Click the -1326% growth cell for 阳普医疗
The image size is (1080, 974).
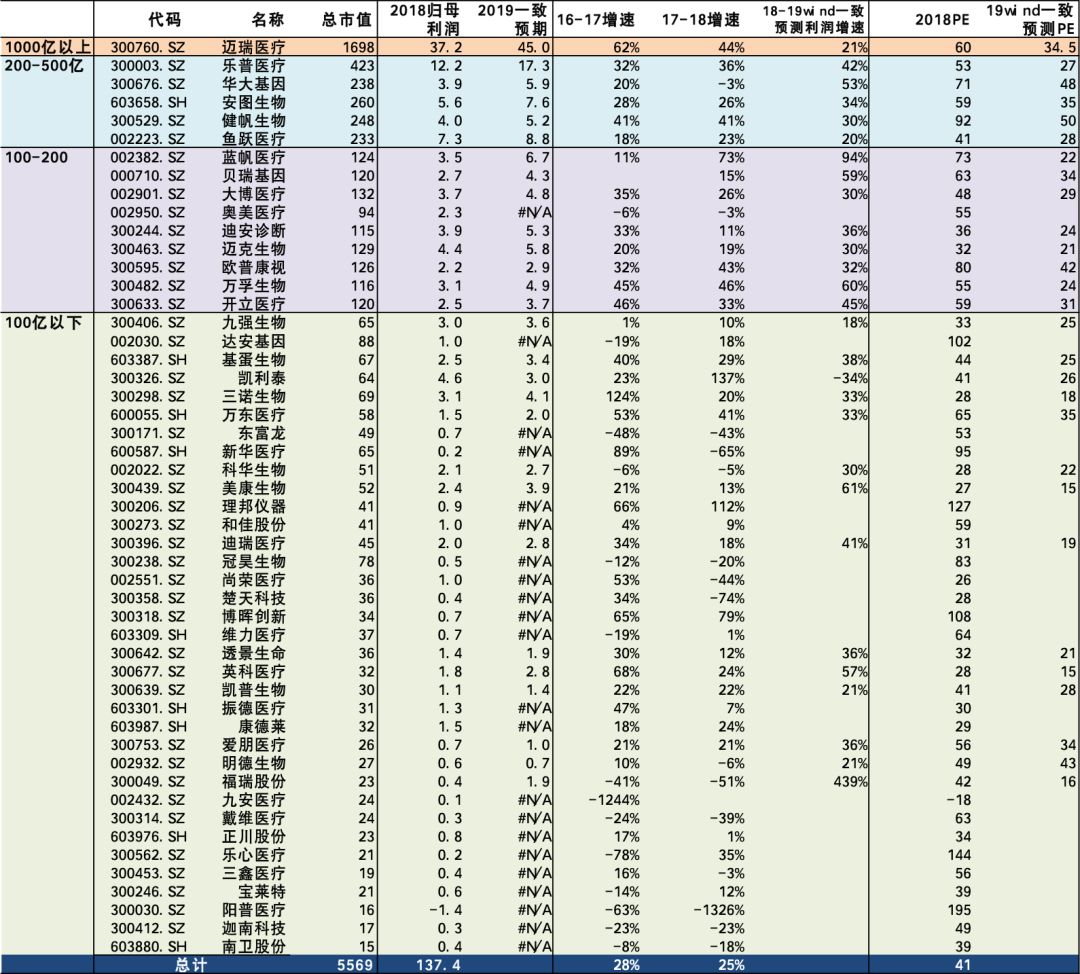click(718, 910)
